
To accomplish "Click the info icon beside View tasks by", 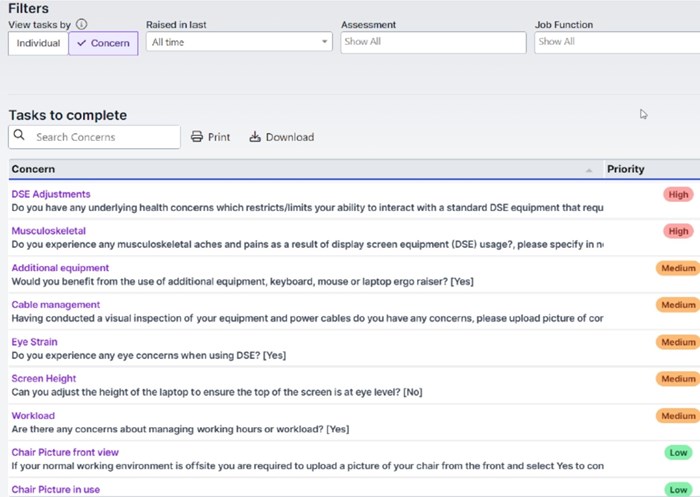I will coord(81,24).
